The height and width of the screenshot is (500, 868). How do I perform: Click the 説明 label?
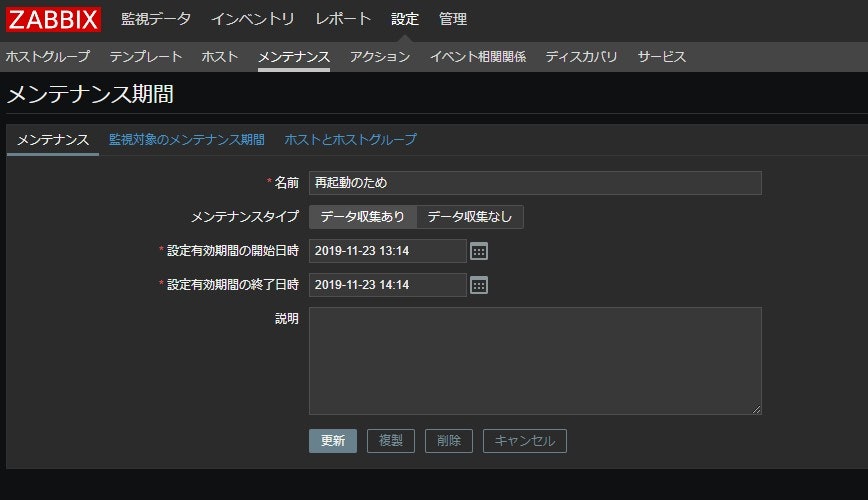click(287, 319)
